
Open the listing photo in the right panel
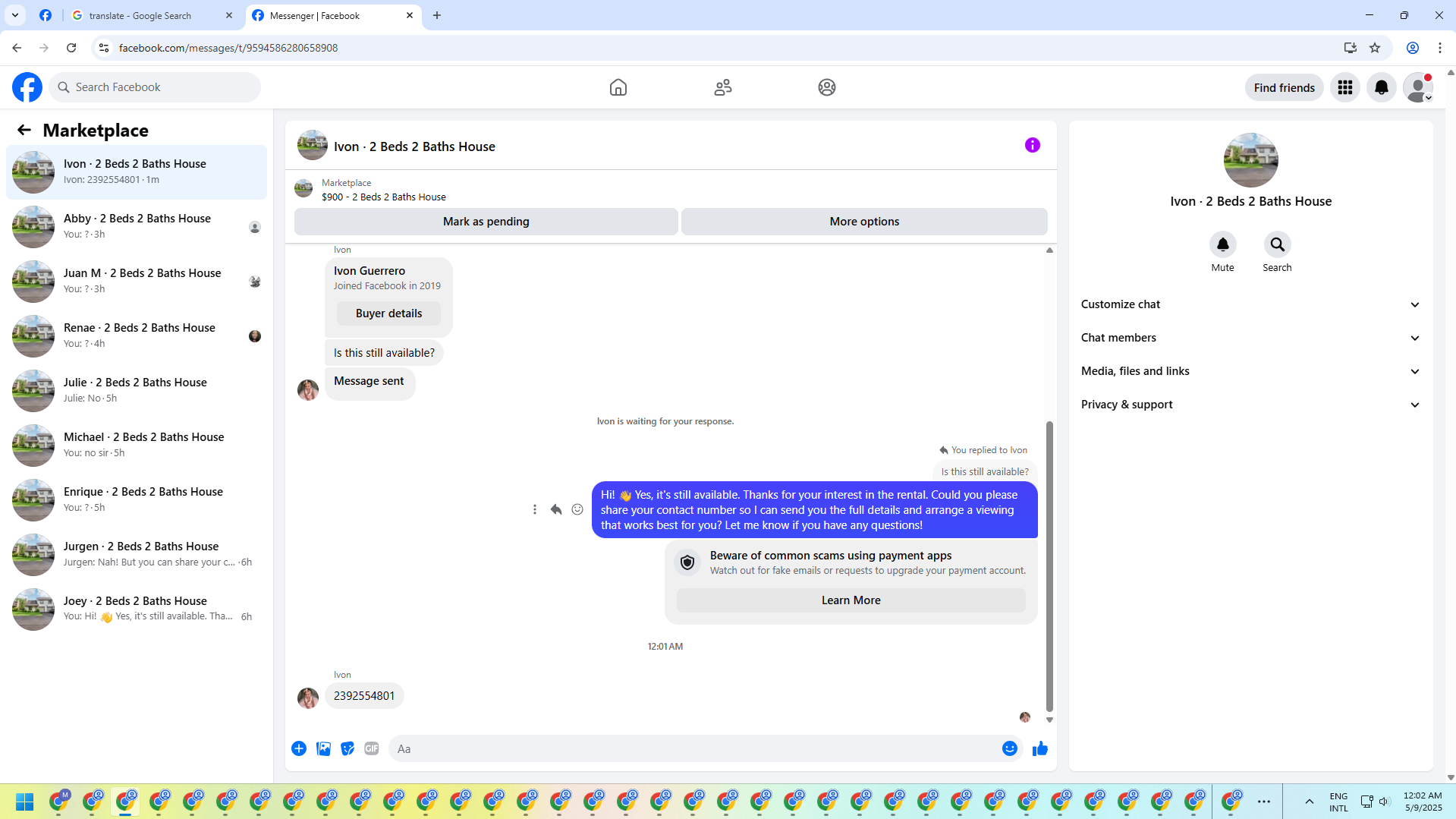[1250, 160]
